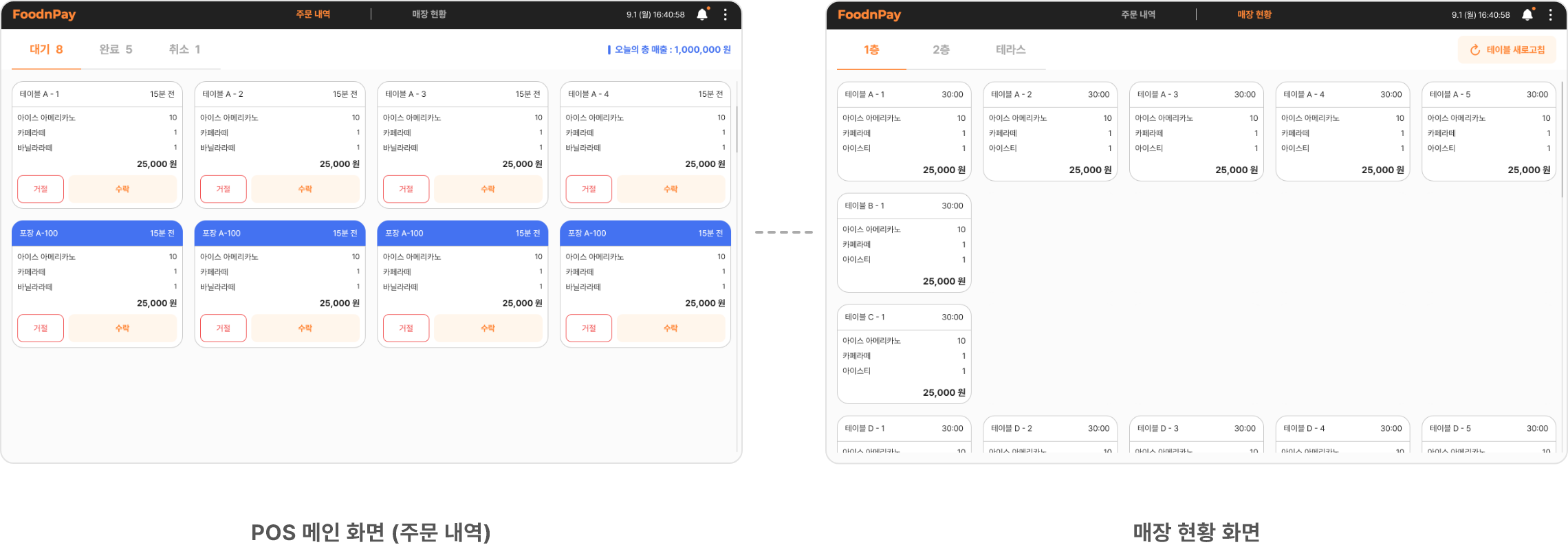Open three-dot menu on the order history screen

(x=725, y=14)
